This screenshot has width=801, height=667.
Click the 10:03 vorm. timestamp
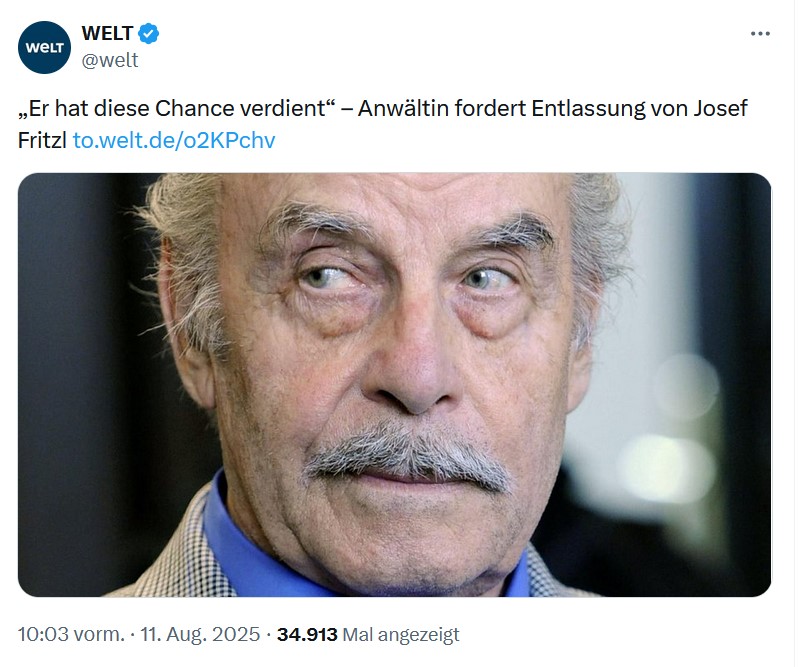click(x=71, y=634)
